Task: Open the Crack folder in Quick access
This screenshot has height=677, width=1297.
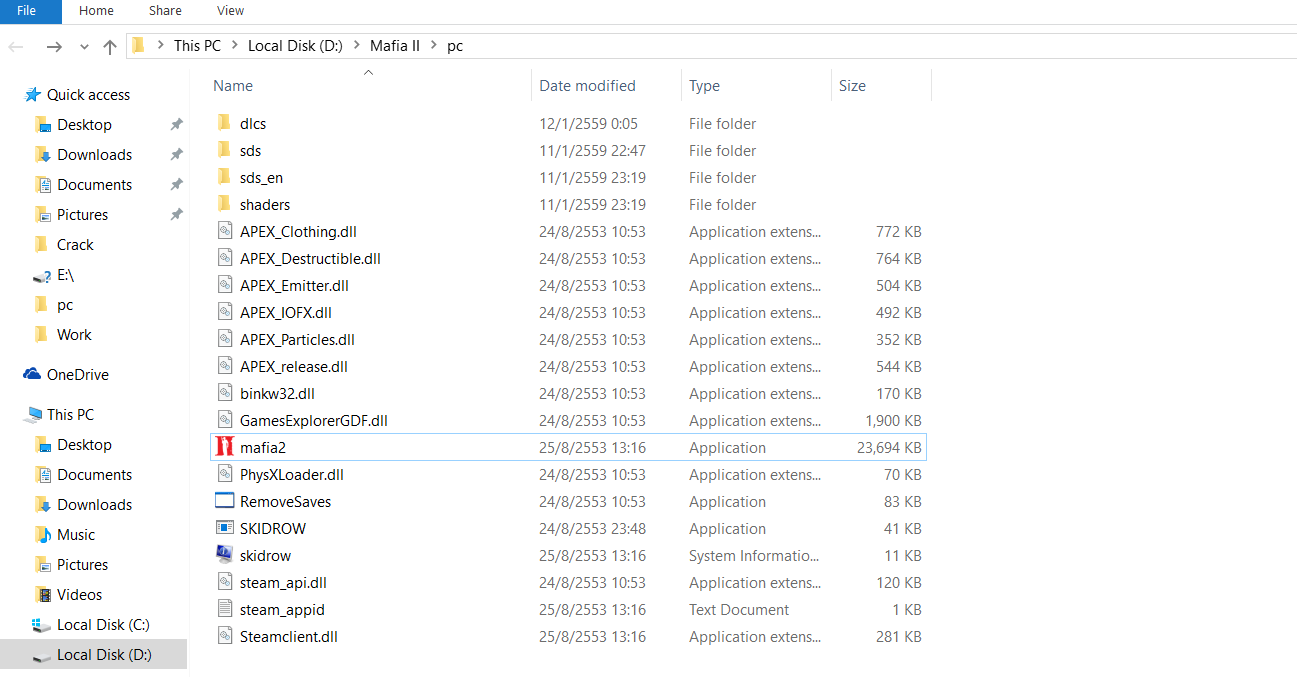Action: 75,244
